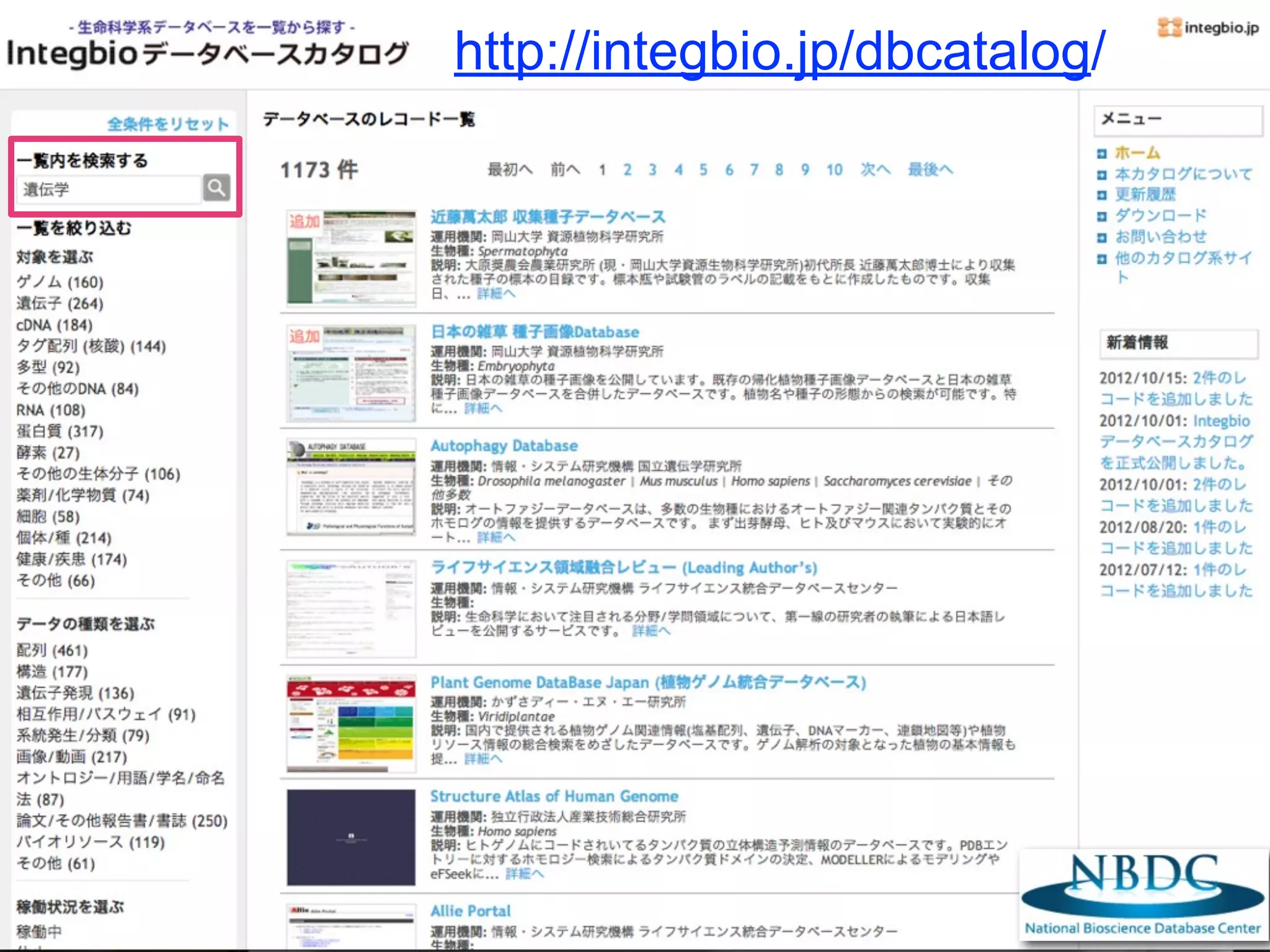Viewport: 1270px width, 952px height.
Task: Click the bullet icon beside 更新履歴
Action: coord(1101,195)
